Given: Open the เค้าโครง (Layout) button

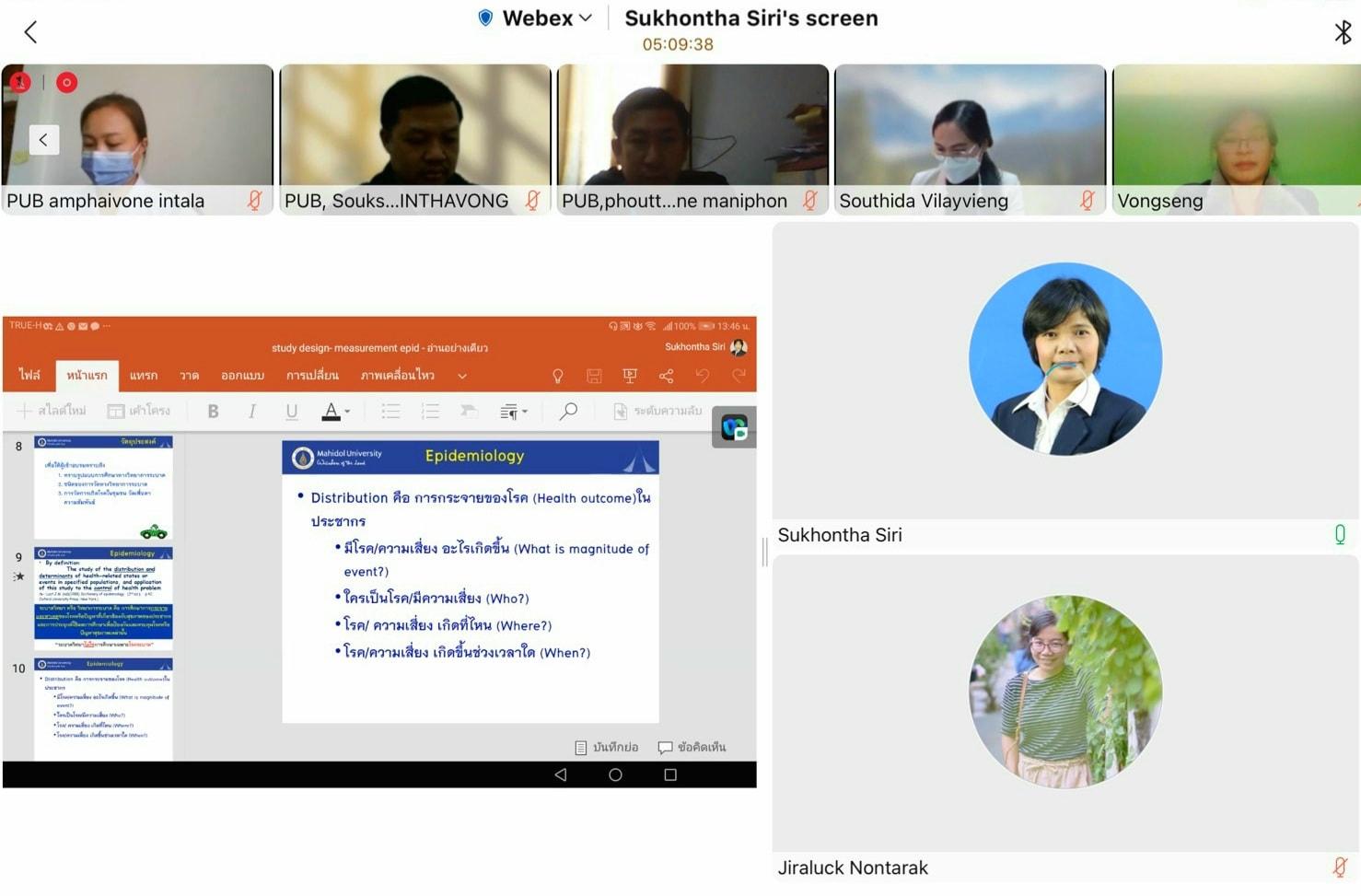Looking at the screenshot, I should pos(139,411).
